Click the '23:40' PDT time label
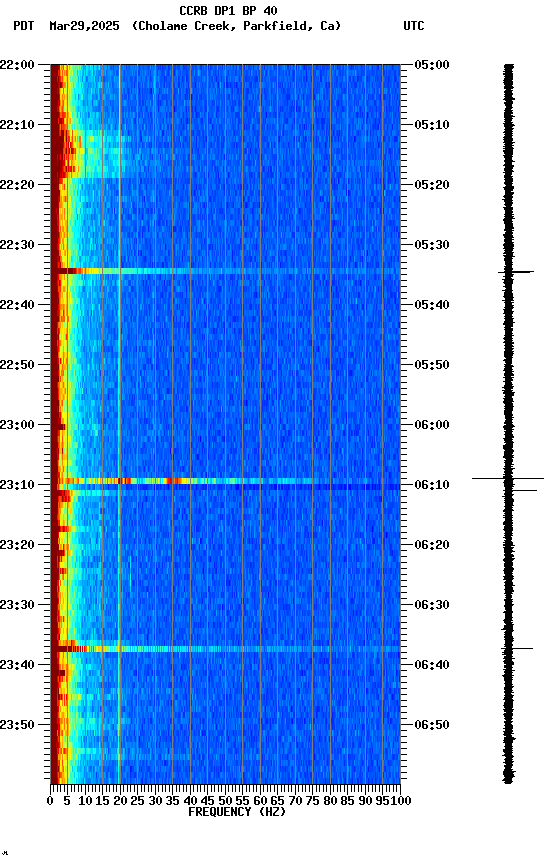This screenshot has width=552, height=864. click(17, 666)
